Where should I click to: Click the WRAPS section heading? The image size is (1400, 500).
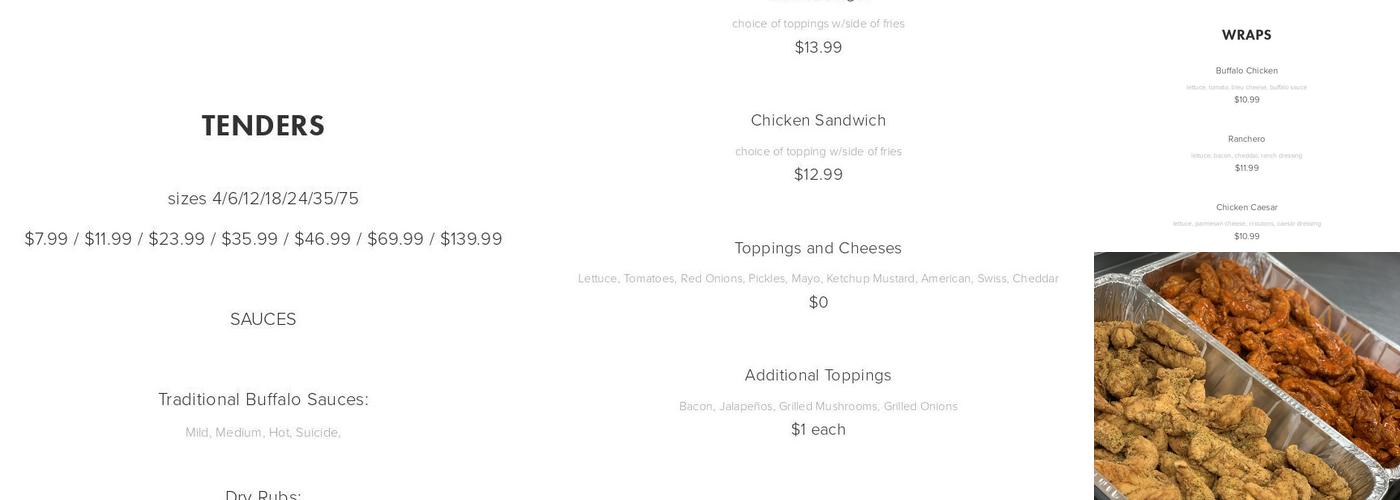pyautogui.click(x=1246, y=35)
